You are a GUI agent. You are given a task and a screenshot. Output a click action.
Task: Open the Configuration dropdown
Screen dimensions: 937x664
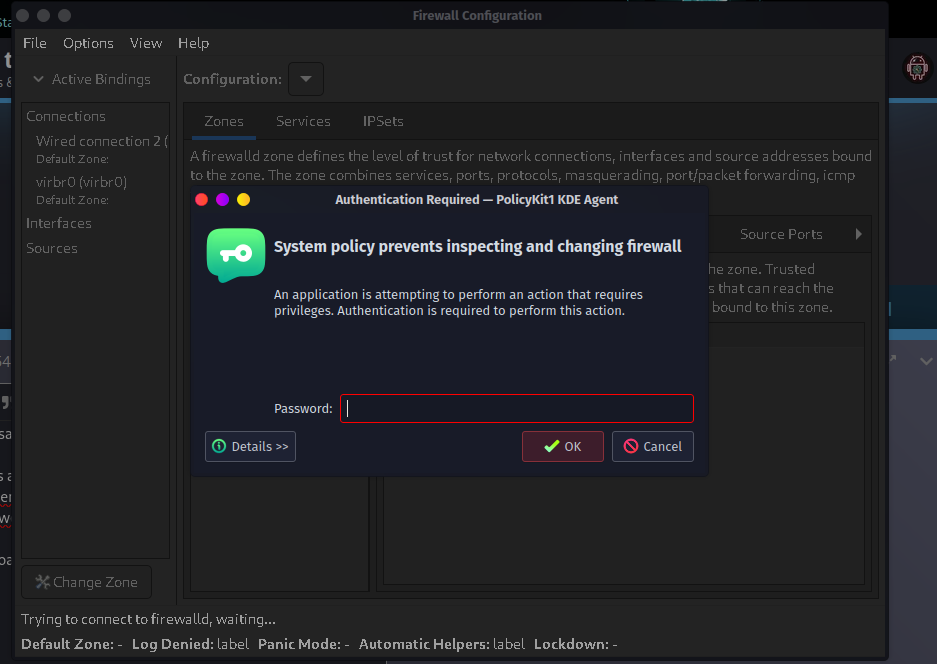coord(306,79)
